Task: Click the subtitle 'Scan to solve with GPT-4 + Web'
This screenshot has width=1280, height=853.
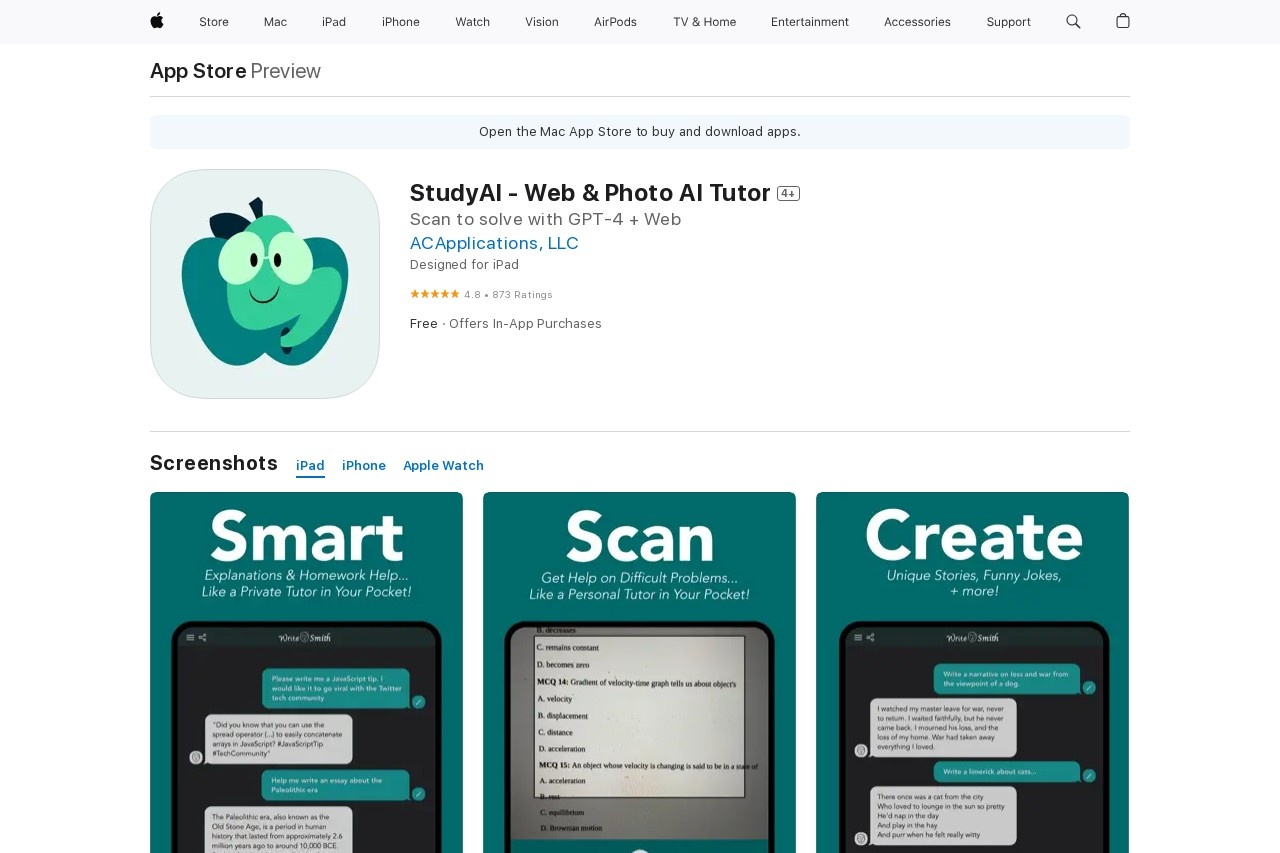Action: click(x=545, y=219)
